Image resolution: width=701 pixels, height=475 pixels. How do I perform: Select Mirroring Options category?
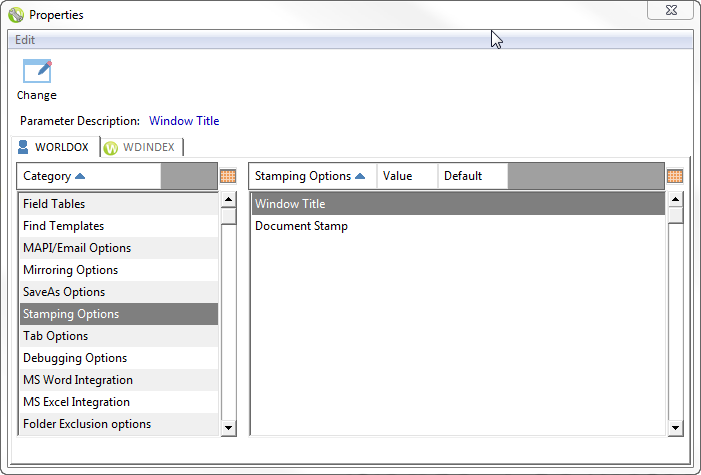[x=119, y=270]
